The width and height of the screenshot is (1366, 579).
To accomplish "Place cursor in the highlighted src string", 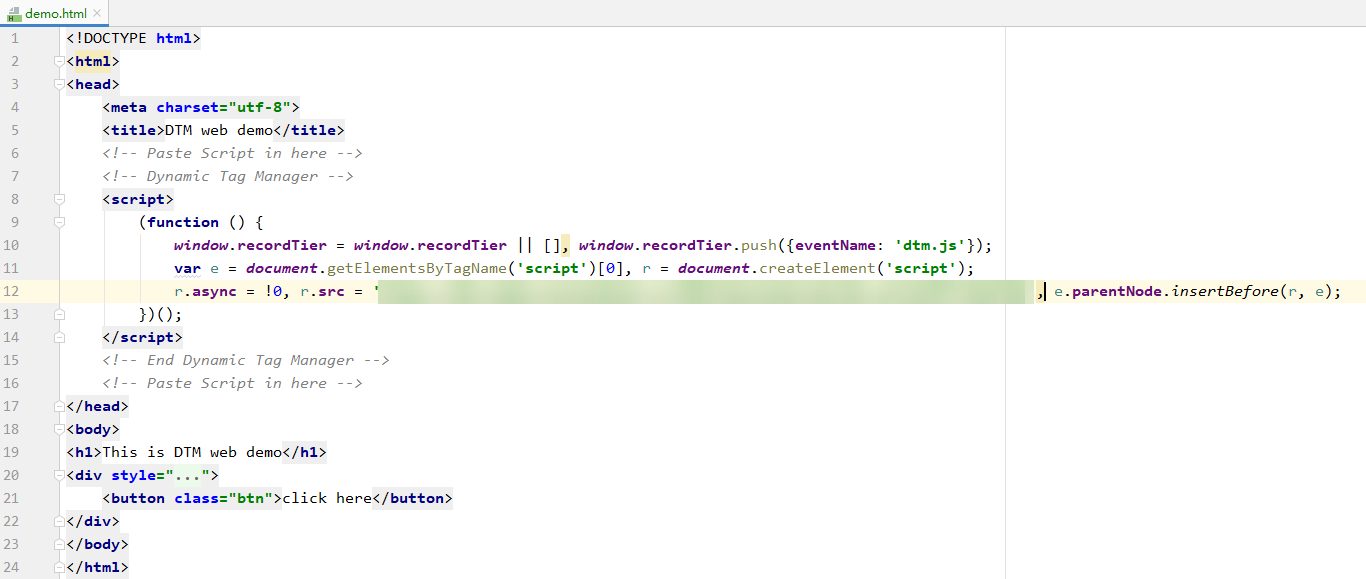I will coord(700,291).
